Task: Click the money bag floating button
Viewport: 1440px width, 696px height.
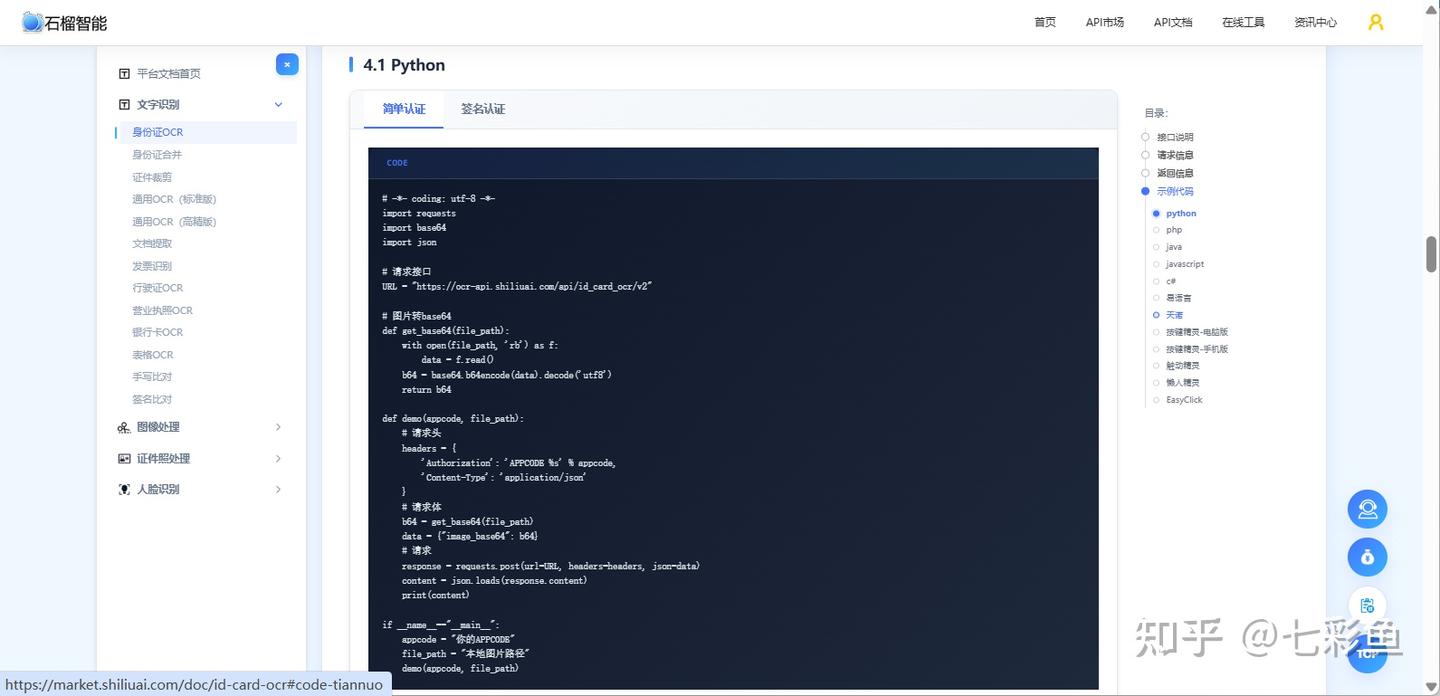Action: [x=1367, y=557]
